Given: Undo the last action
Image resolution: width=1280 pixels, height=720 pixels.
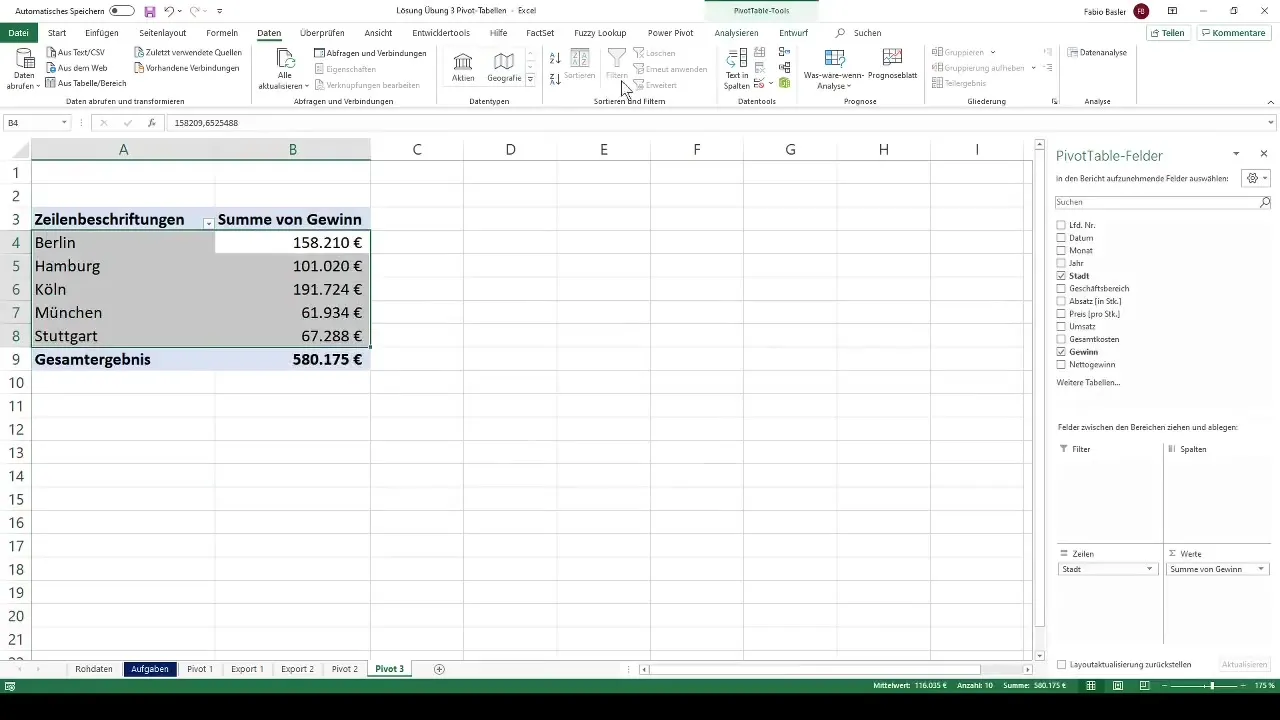Looking at the screenshot, I should click(169, 10).
